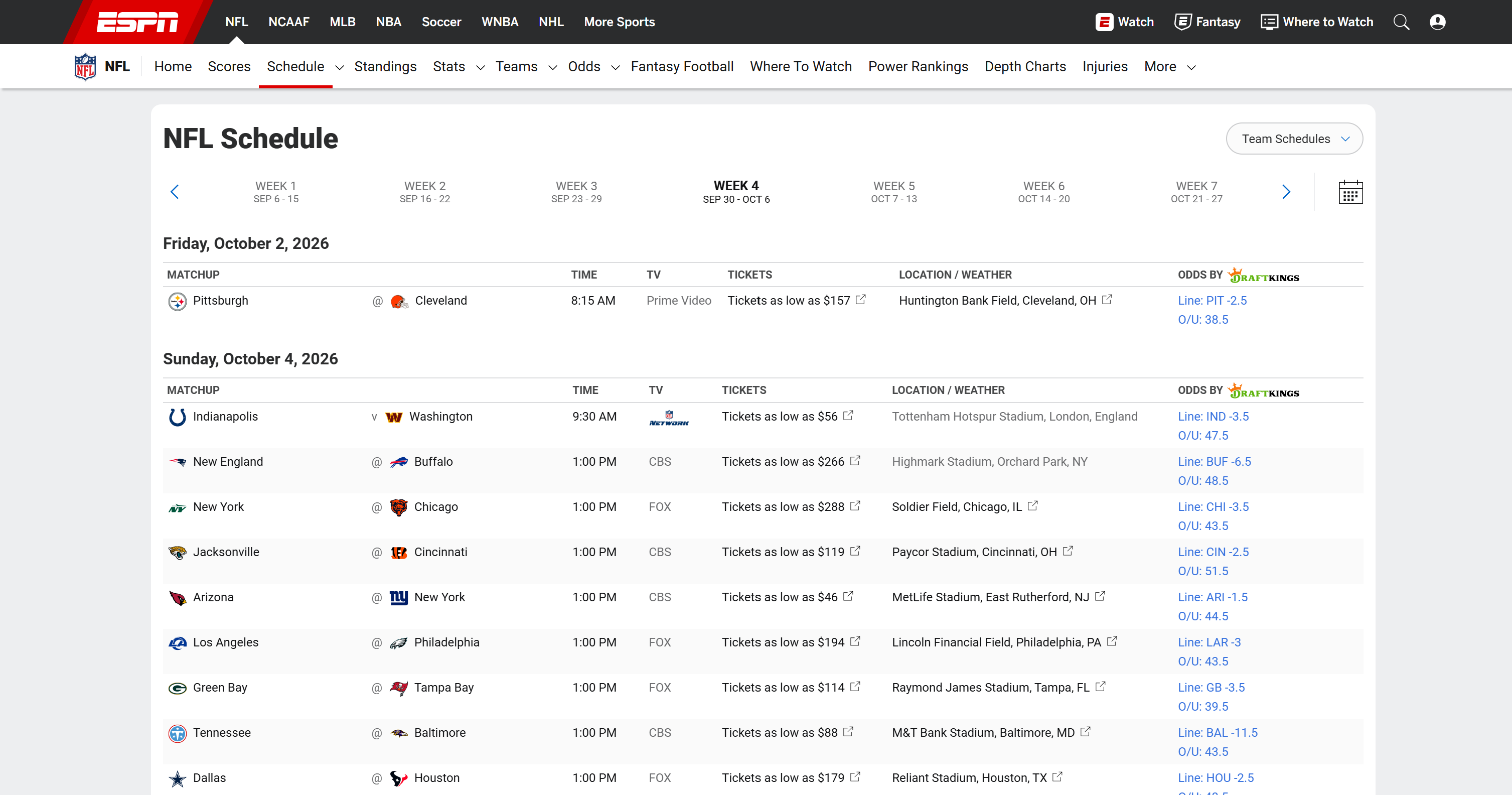This screenshot has height=795, width=1512.
Task: Click the NFL shield logo
Action: coord(85,66)
